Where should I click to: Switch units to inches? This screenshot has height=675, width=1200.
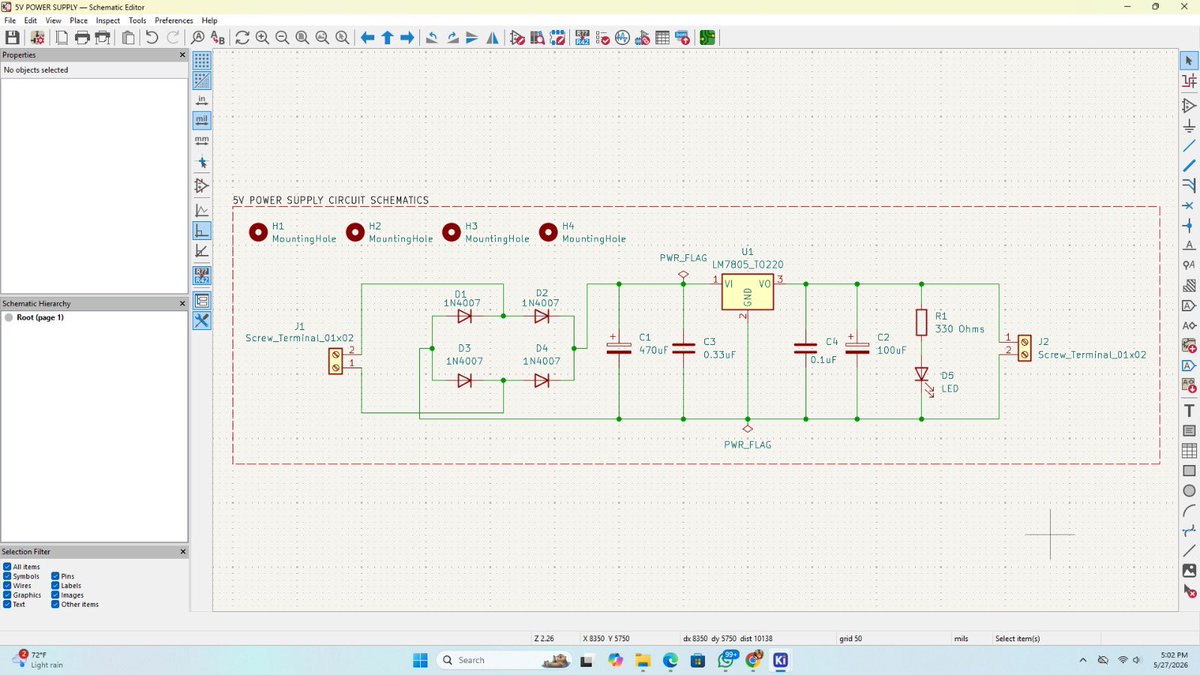point(201,99)
